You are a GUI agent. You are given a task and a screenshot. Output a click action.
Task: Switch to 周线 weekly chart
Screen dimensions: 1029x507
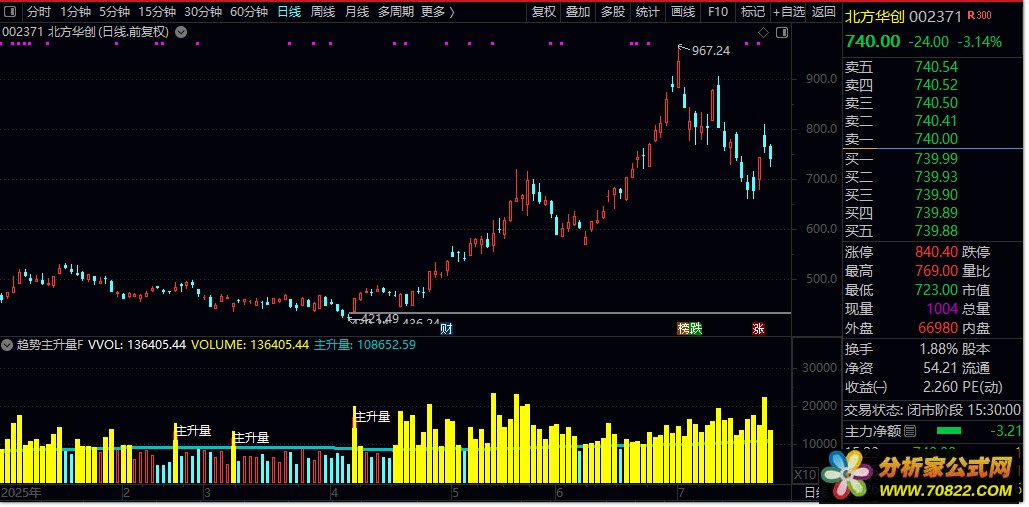point(323,12)
